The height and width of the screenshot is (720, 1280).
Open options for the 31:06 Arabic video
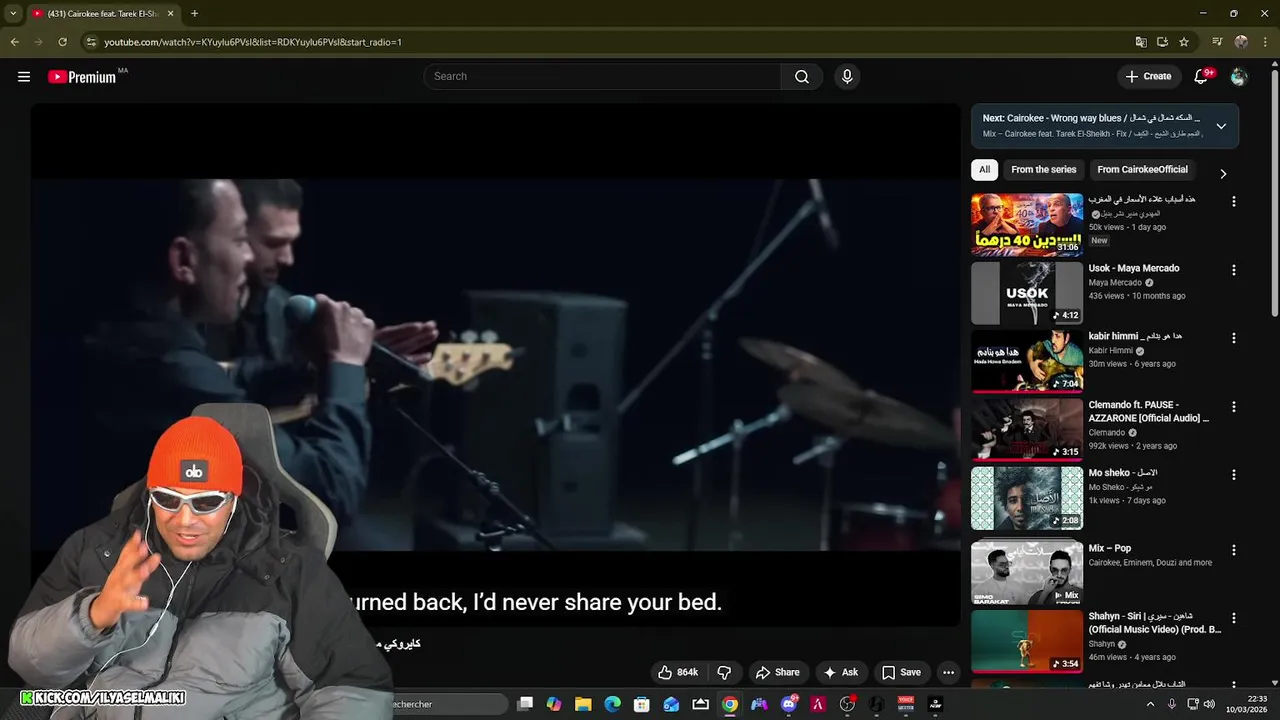1233,201
